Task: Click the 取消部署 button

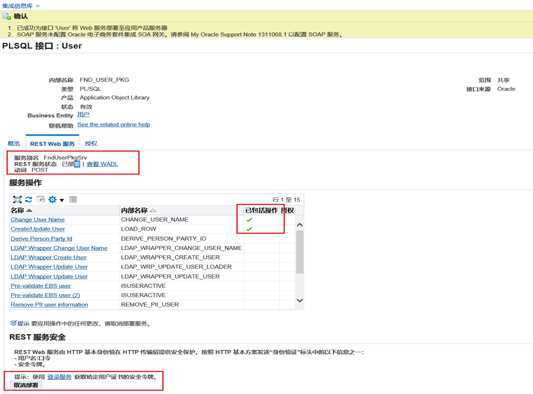Action: coord(26,385)
